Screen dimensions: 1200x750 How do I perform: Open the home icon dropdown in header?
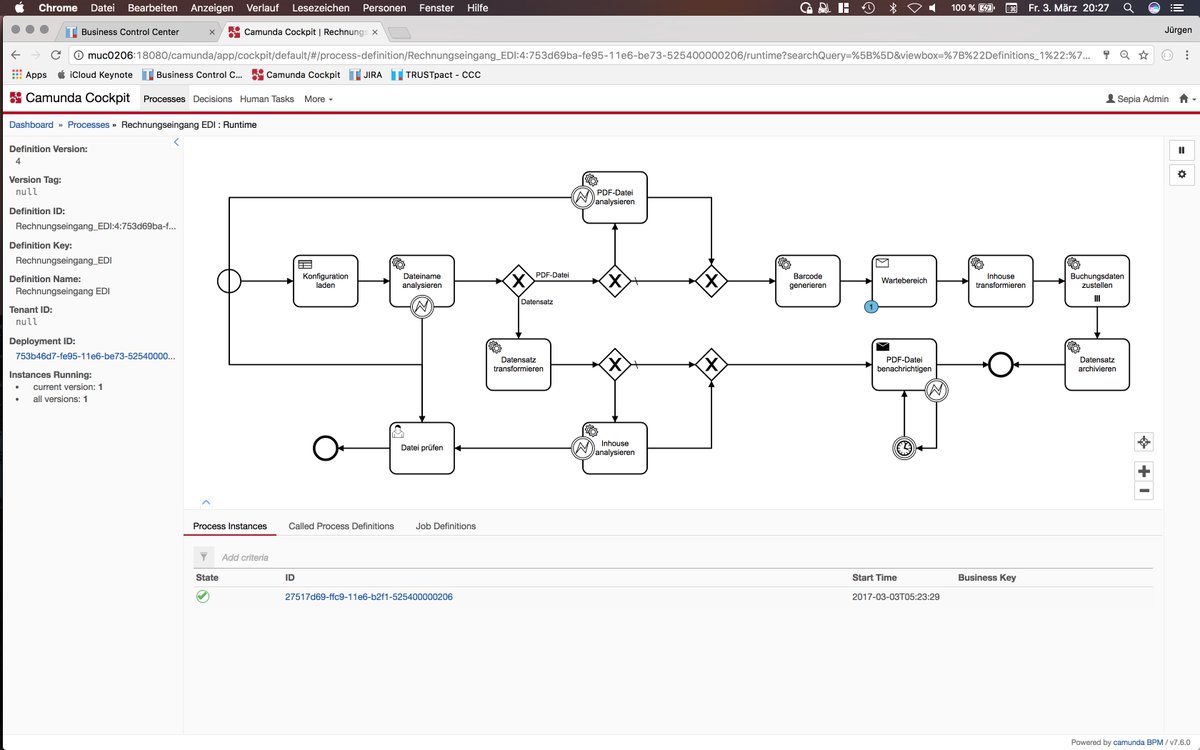tap(1185, 99)
